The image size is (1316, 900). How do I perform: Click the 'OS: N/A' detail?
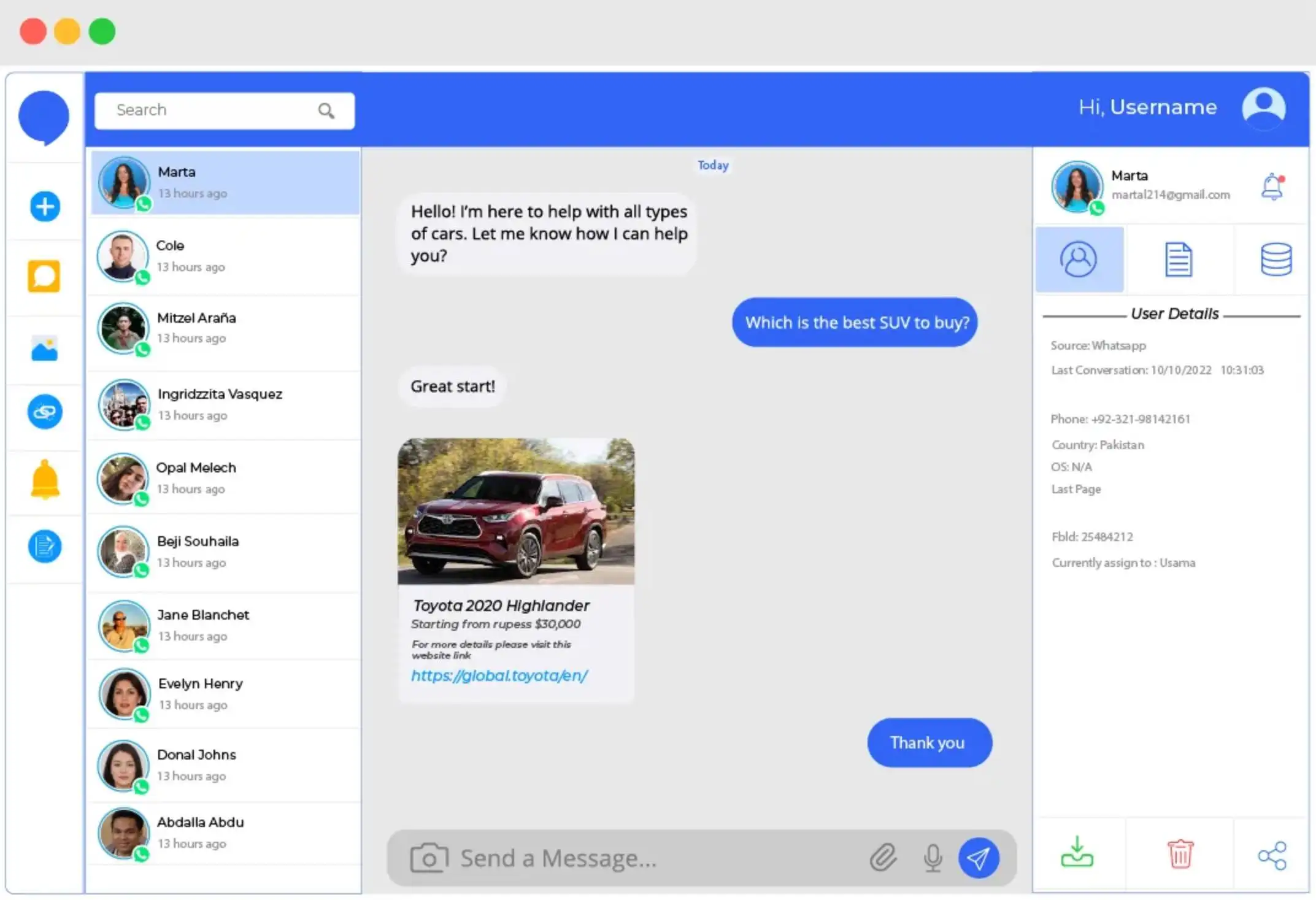point(1071,467)
